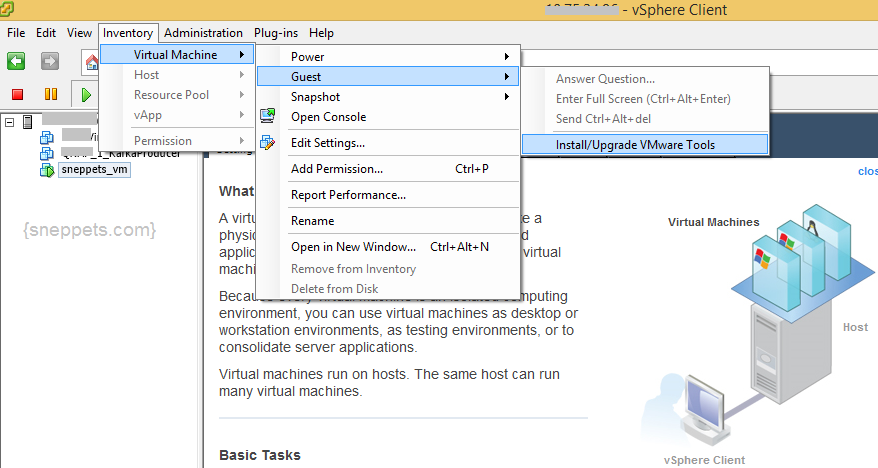Open the File menu

(16, 33)
